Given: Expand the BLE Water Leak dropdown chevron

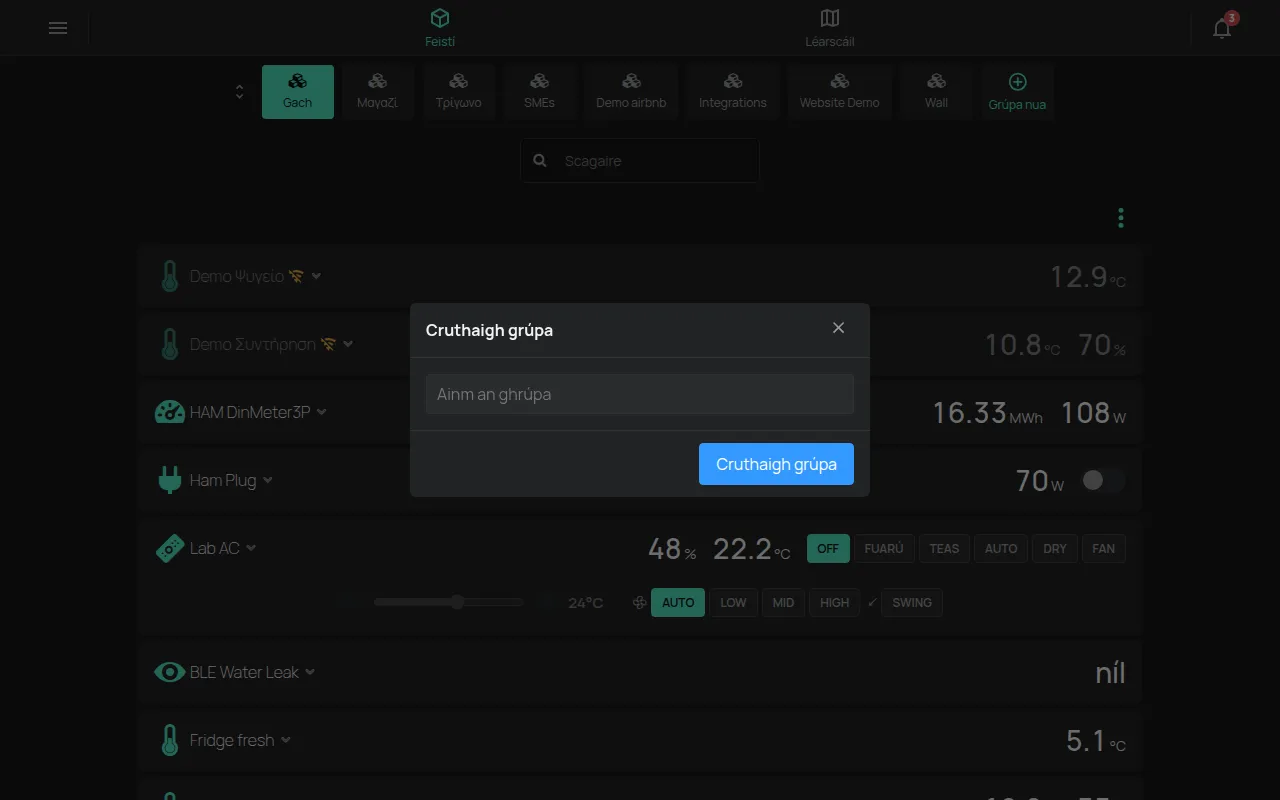Looking at the screenshot, I should coord(310,672).
